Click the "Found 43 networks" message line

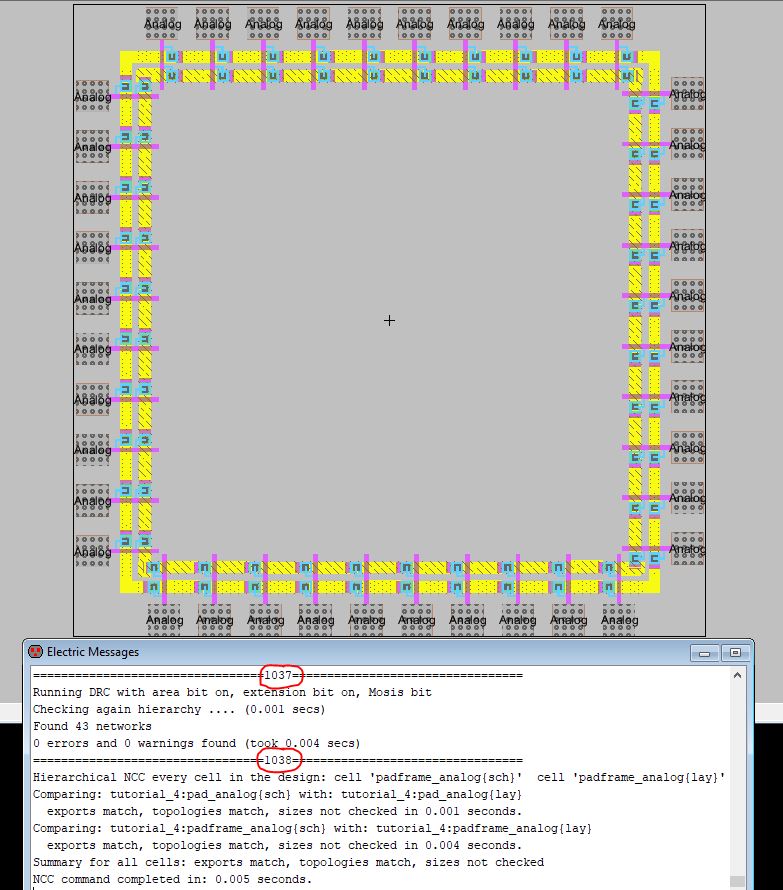pos(92,726)
